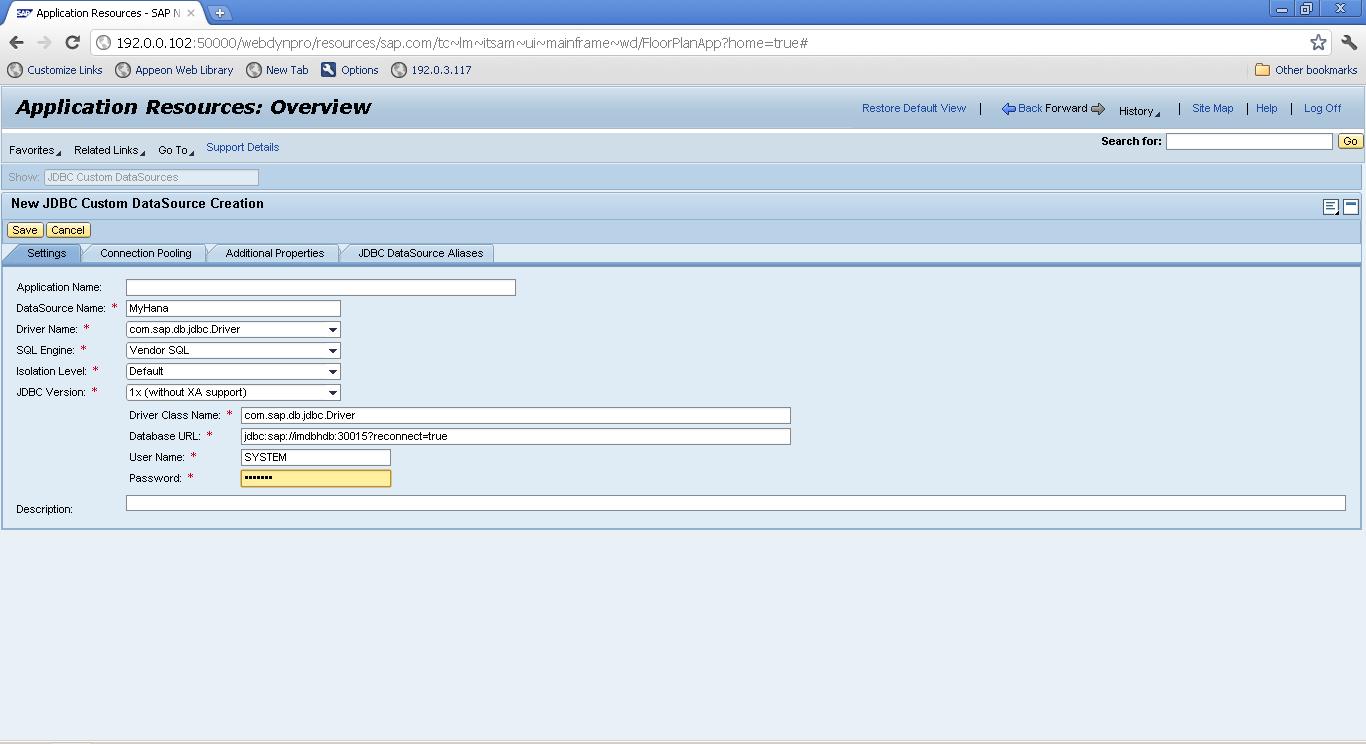
Task: Open the Related Links menu
Action: tap(109, 150)
